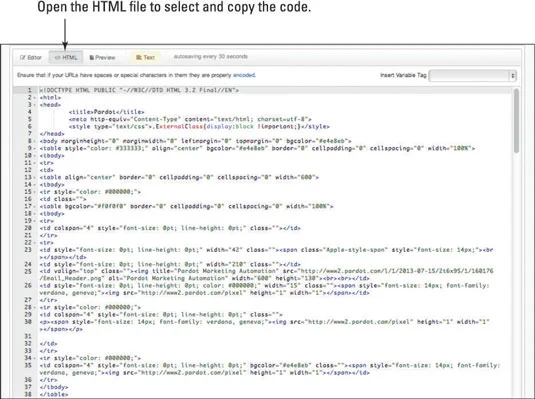Viewport: 535px width, 399px height.
Task: Collapse the tbody fold on line 14
Action: (x=34, y=185)
